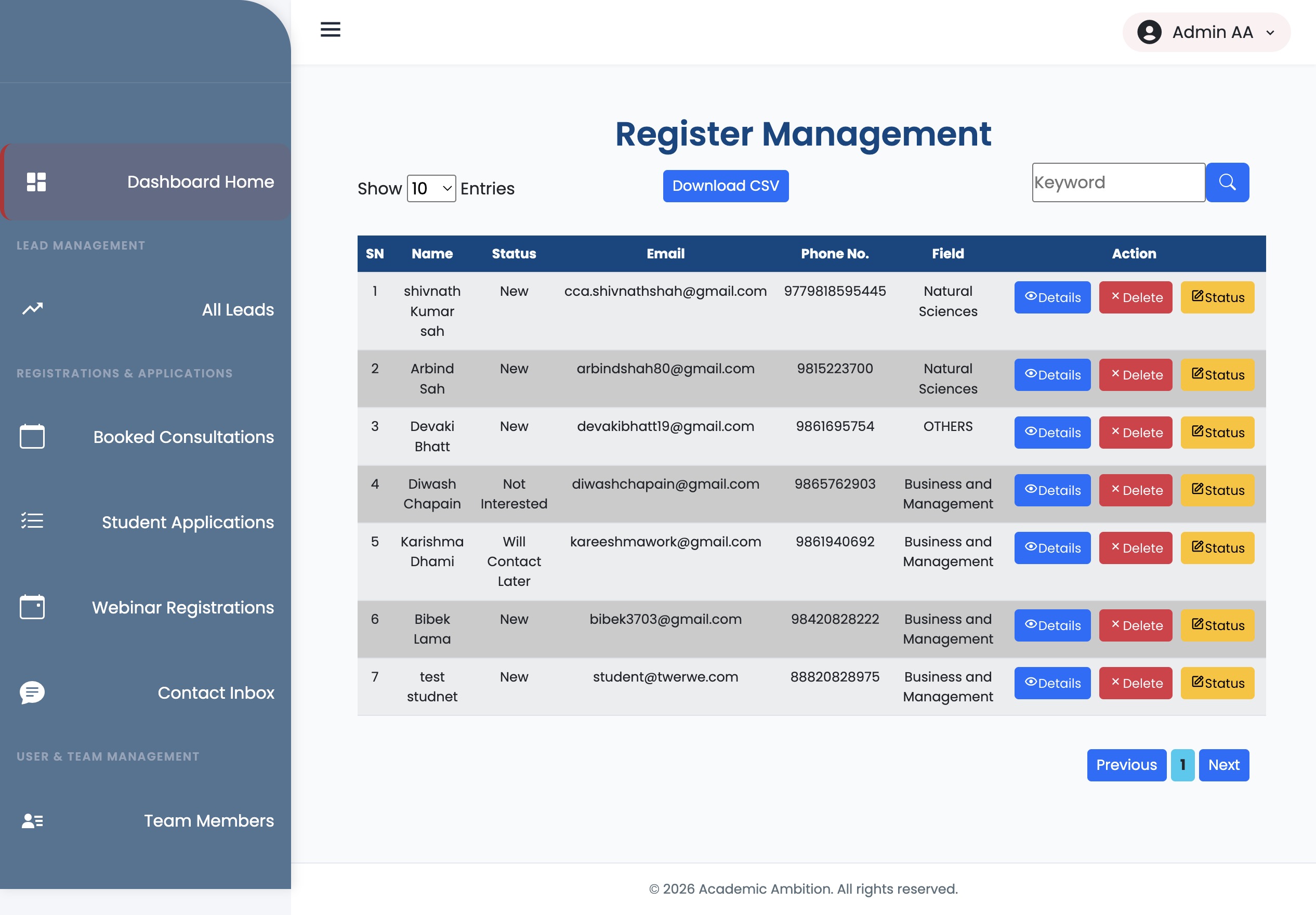Screen dimensions: 1316x915
Task: View details for Arbind Sah
Action: coord(1052,375)
